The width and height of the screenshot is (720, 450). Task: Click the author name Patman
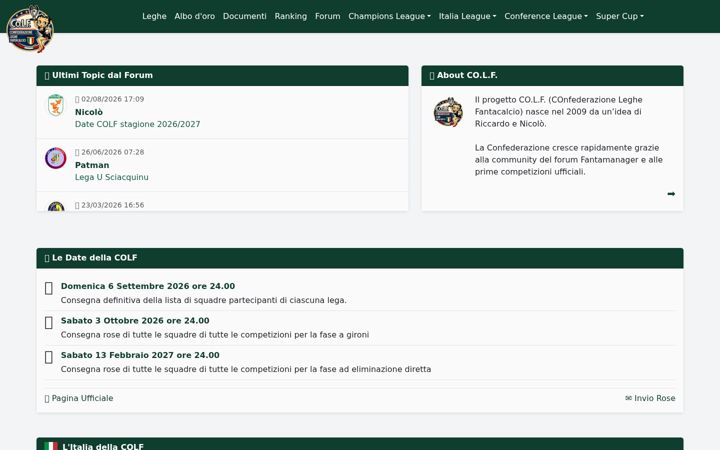[x=92, y=165]
